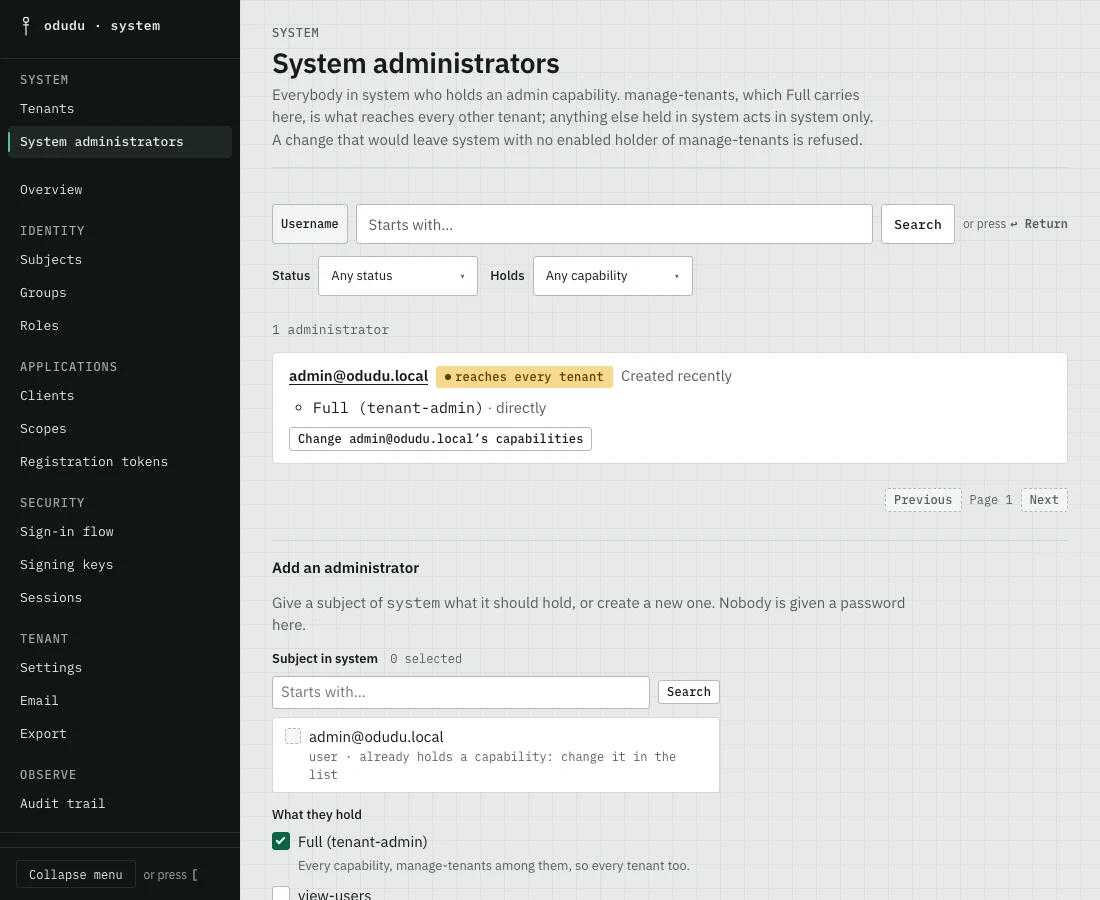Open the admin@odudu.local administrator link
The height and width of the screenshot is (900, 1100).
pos(358,376)
